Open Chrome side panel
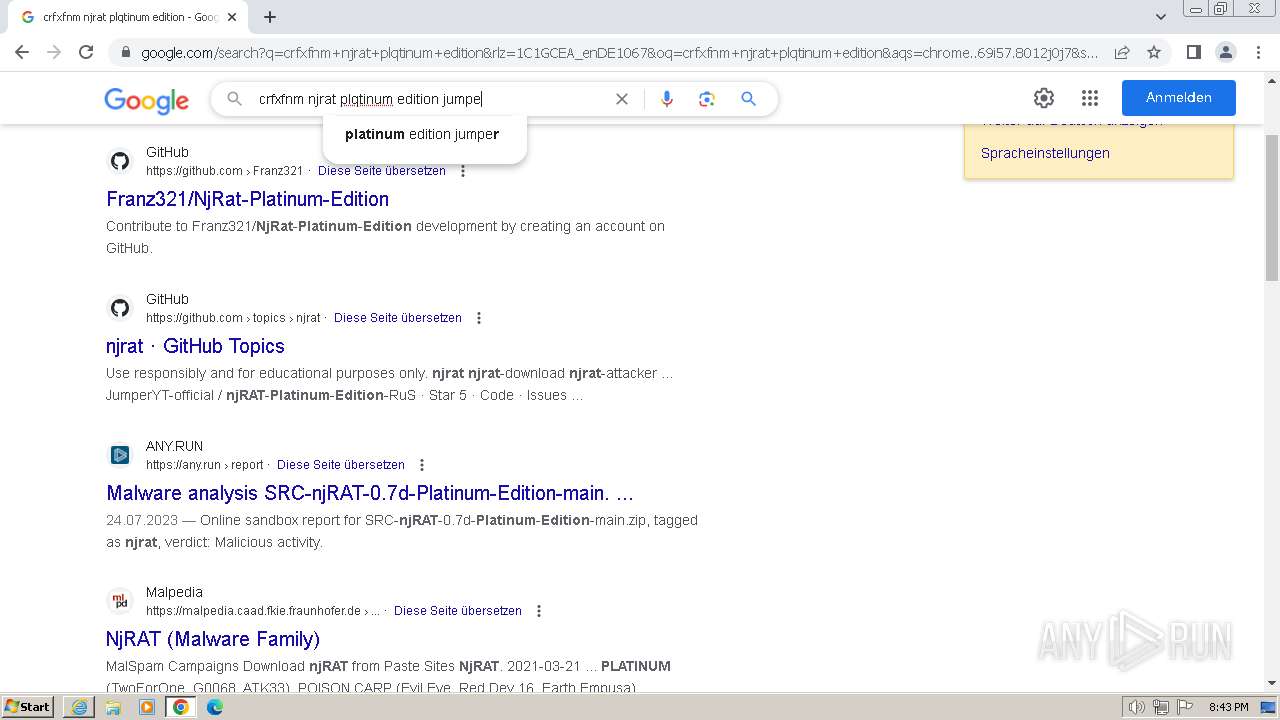The image size is (1280, 720). (x=1193, y=52)
